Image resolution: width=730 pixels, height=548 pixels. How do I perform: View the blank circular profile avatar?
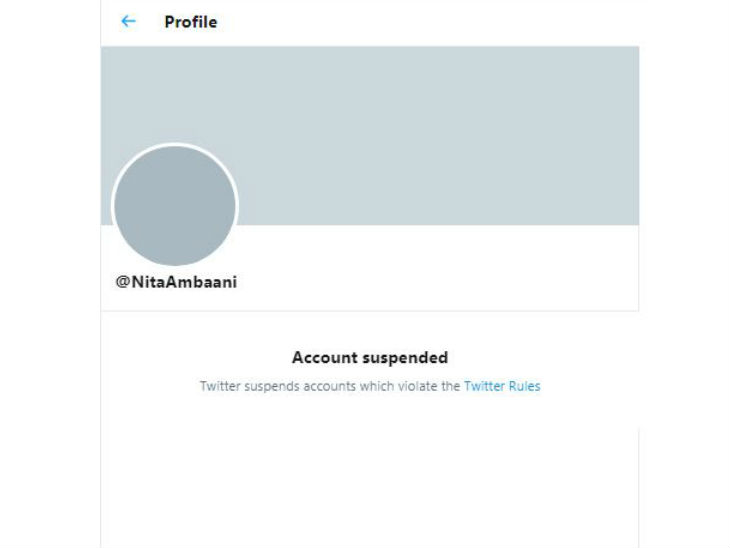point(175,206)
